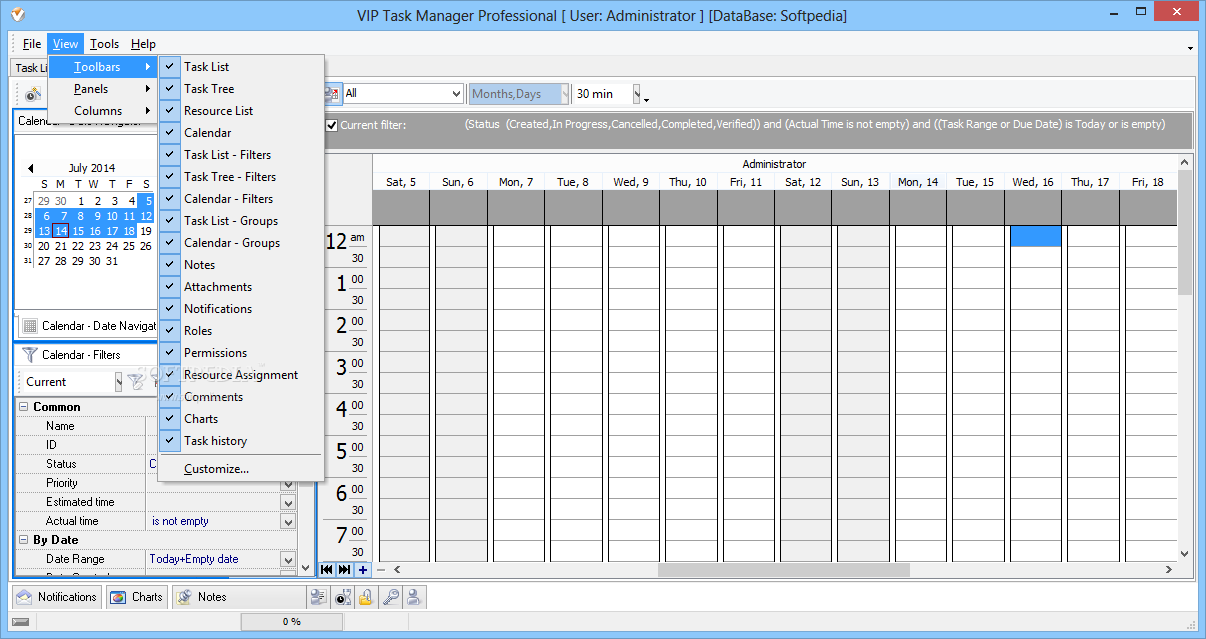Open the Permissions padlock icon

pos(366,597)
